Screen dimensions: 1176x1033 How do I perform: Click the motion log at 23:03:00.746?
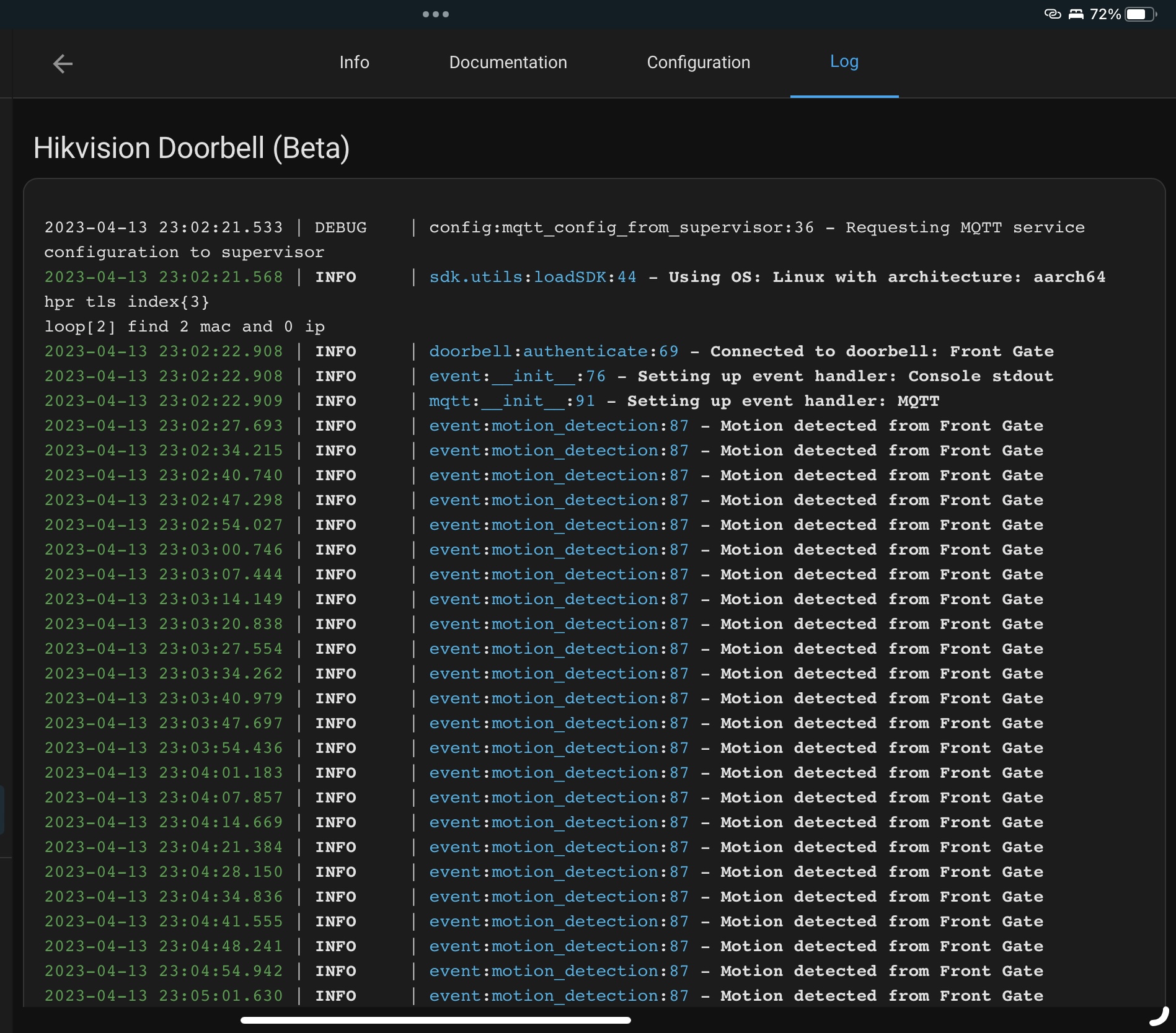point(544,550)
